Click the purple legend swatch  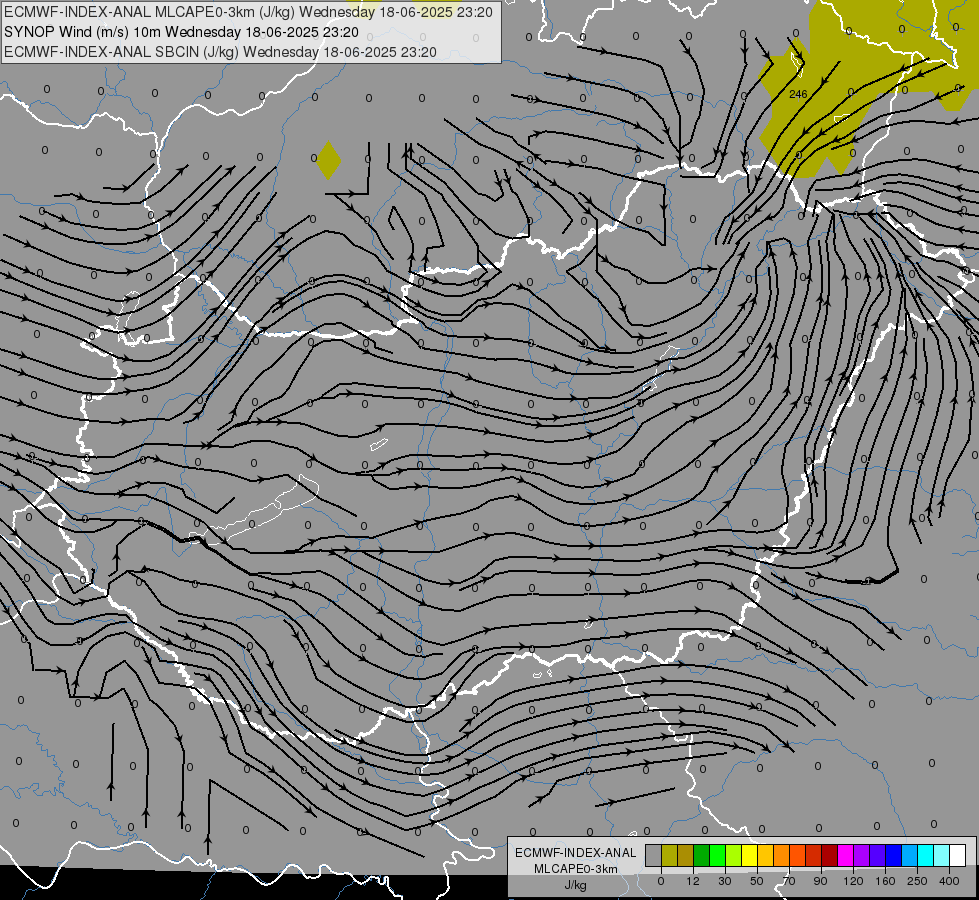[862, 856]
